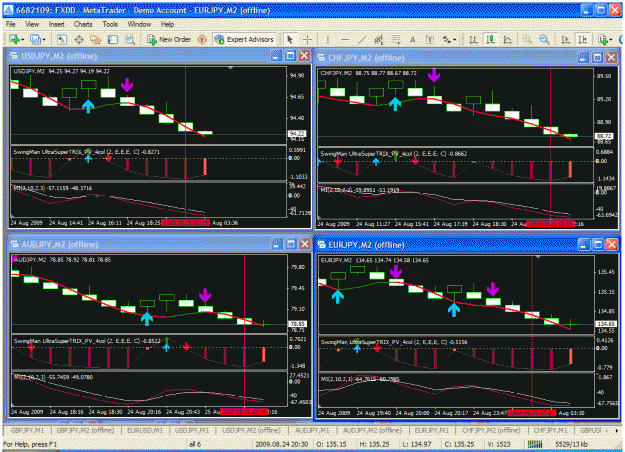The image size is (625, 452).
Task: Open the Strategy Tester icon
Action: click(x=130, y=39)
